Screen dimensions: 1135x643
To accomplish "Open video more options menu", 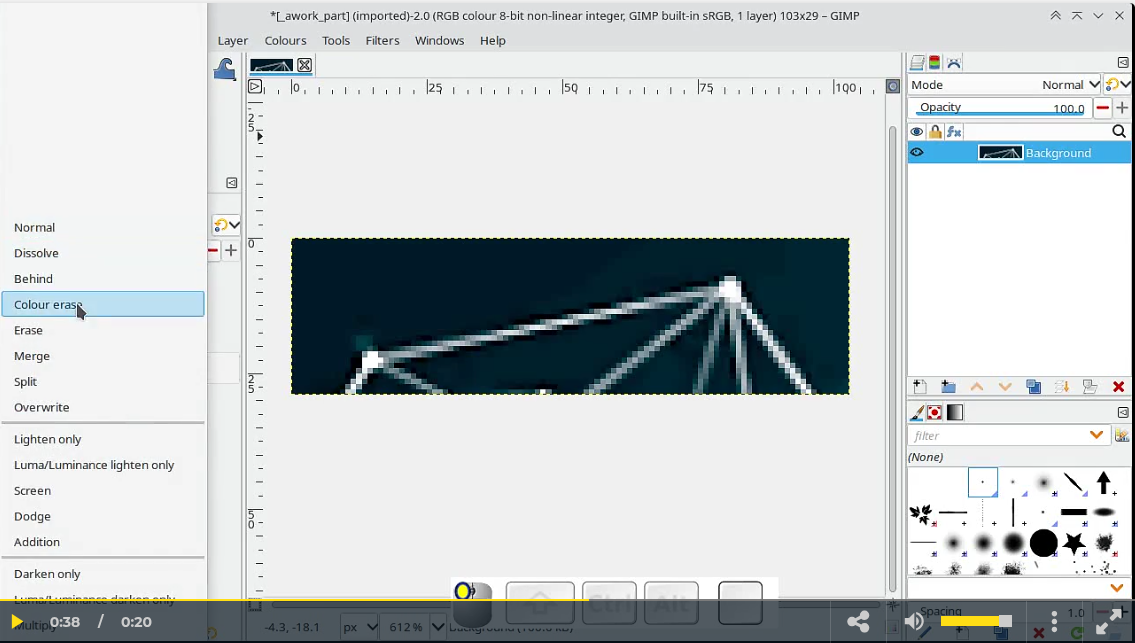I will [1055, 621].
